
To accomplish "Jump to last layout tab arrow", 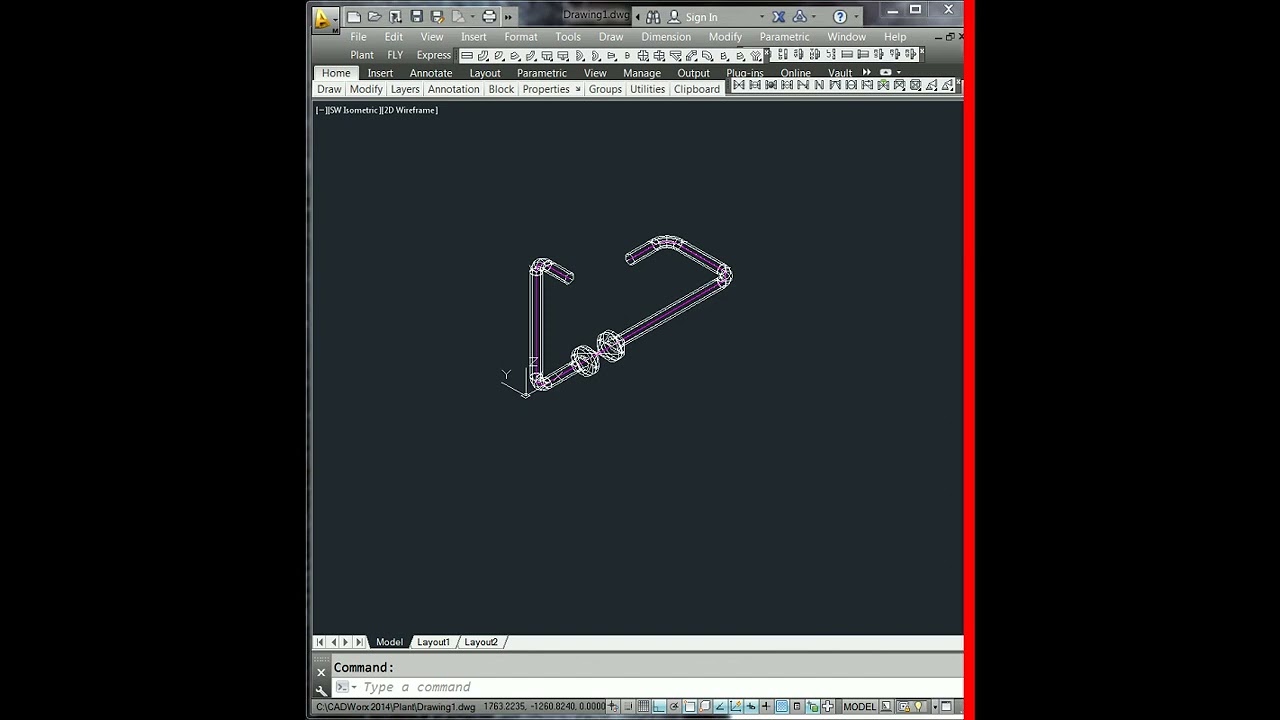I will pos(359,642).
